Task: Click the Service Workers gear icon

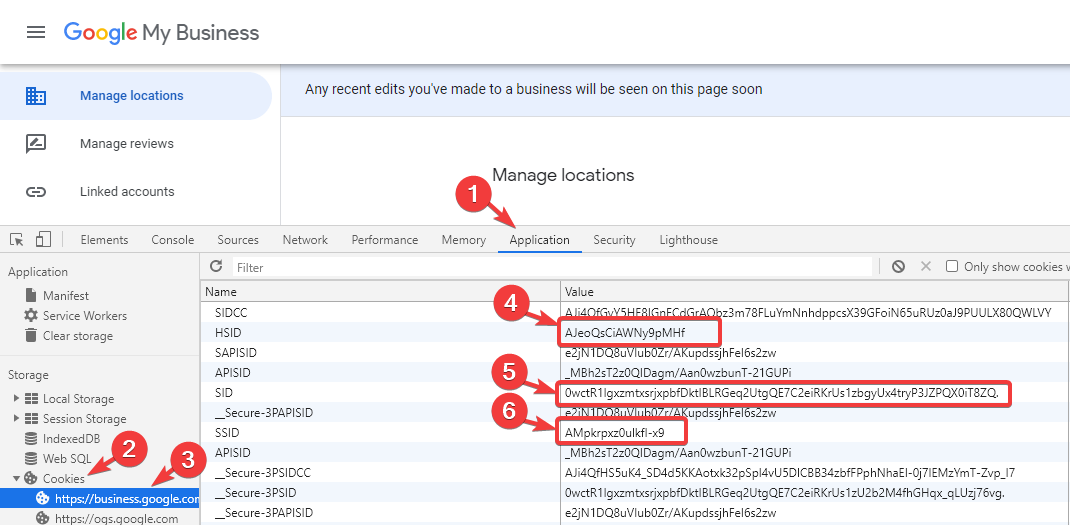Action: (31, 315)
